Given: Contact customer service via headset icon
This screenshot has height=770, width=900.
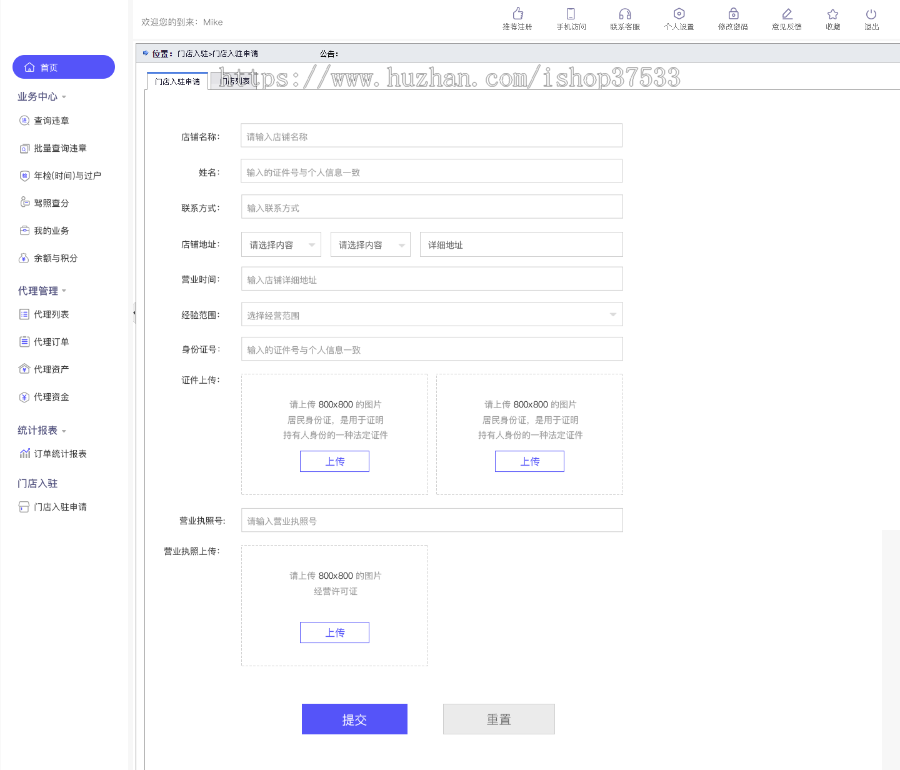Looking at the screenshot, I should click(x=624, y=14).
